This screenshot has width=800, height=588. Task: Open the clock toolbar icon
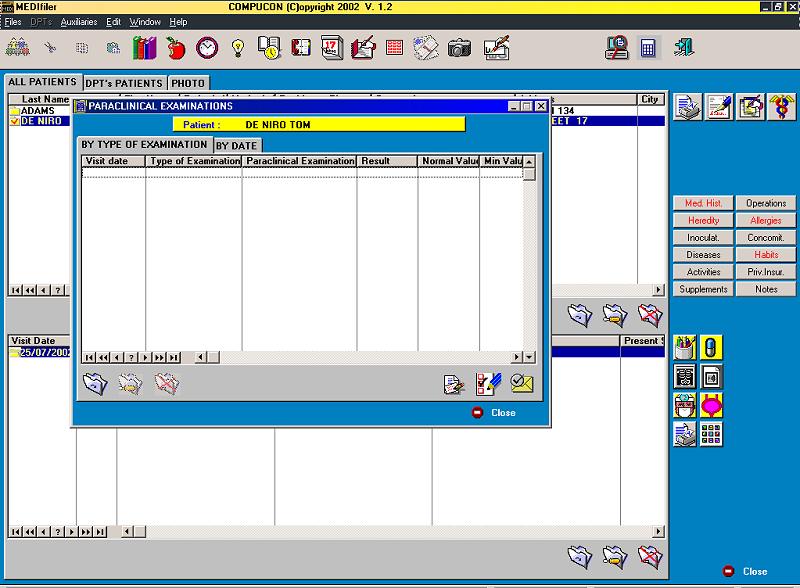tap(207, 48)
